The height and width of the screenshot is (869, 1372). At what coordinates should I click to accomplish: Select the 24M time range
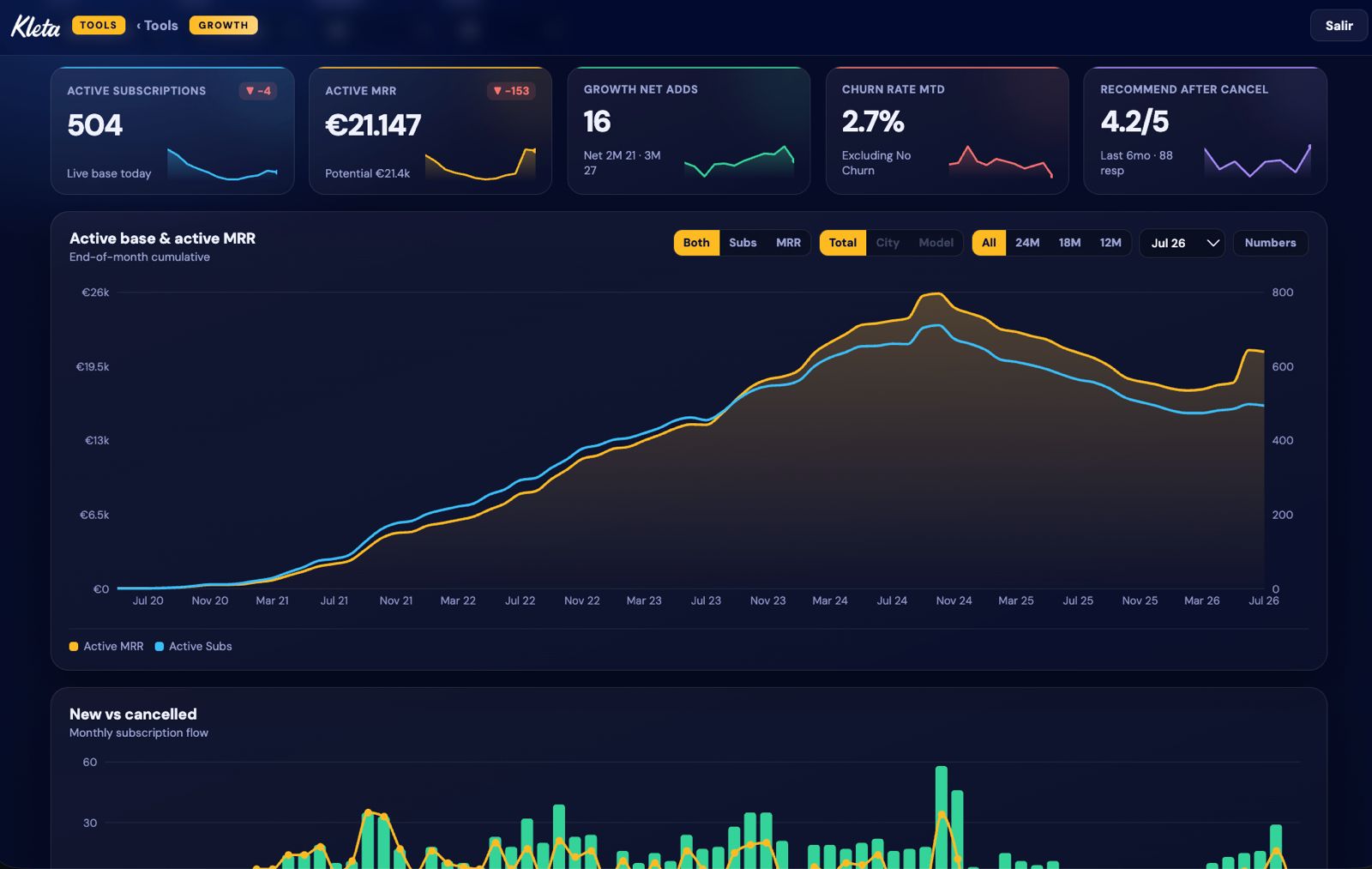point(1027,243)
